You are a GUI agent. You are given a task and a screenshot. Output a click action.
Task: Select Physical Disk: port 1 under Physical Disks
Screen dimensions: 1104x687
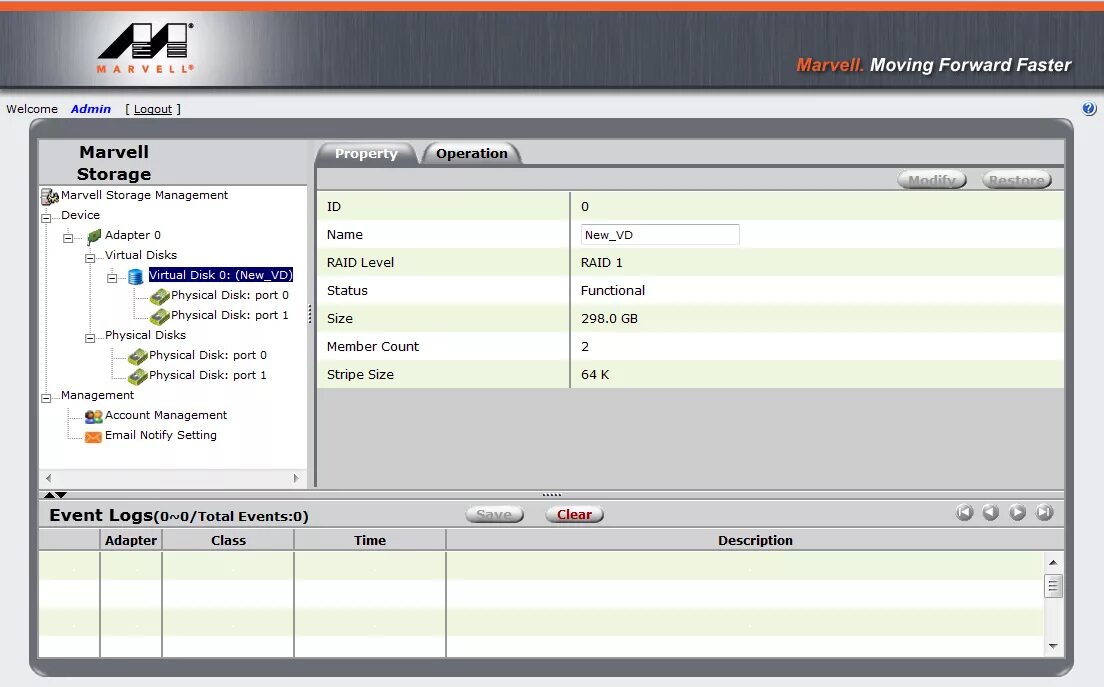(208, 375)
